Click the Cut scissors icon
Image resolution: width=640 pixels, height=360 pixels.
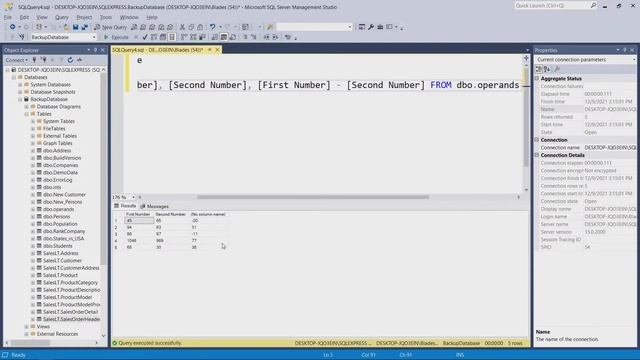(182, 27)
